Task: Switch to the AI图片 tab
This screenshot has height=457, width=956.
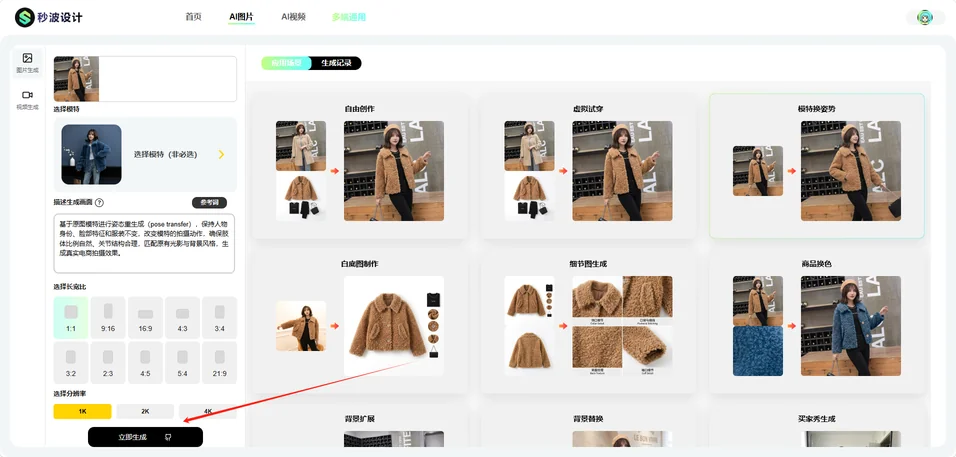Action: [x=241, y=17]
